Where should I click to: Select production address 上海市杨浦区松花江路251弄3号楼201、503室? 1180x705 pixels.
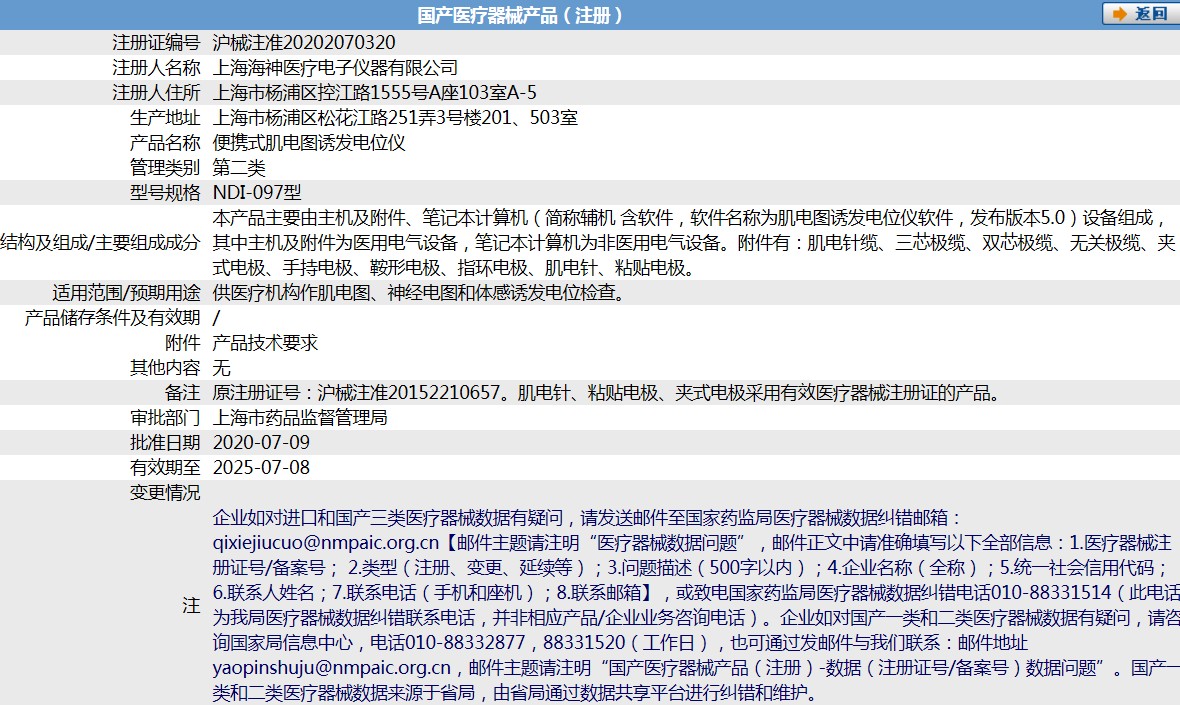pos(395,117)
